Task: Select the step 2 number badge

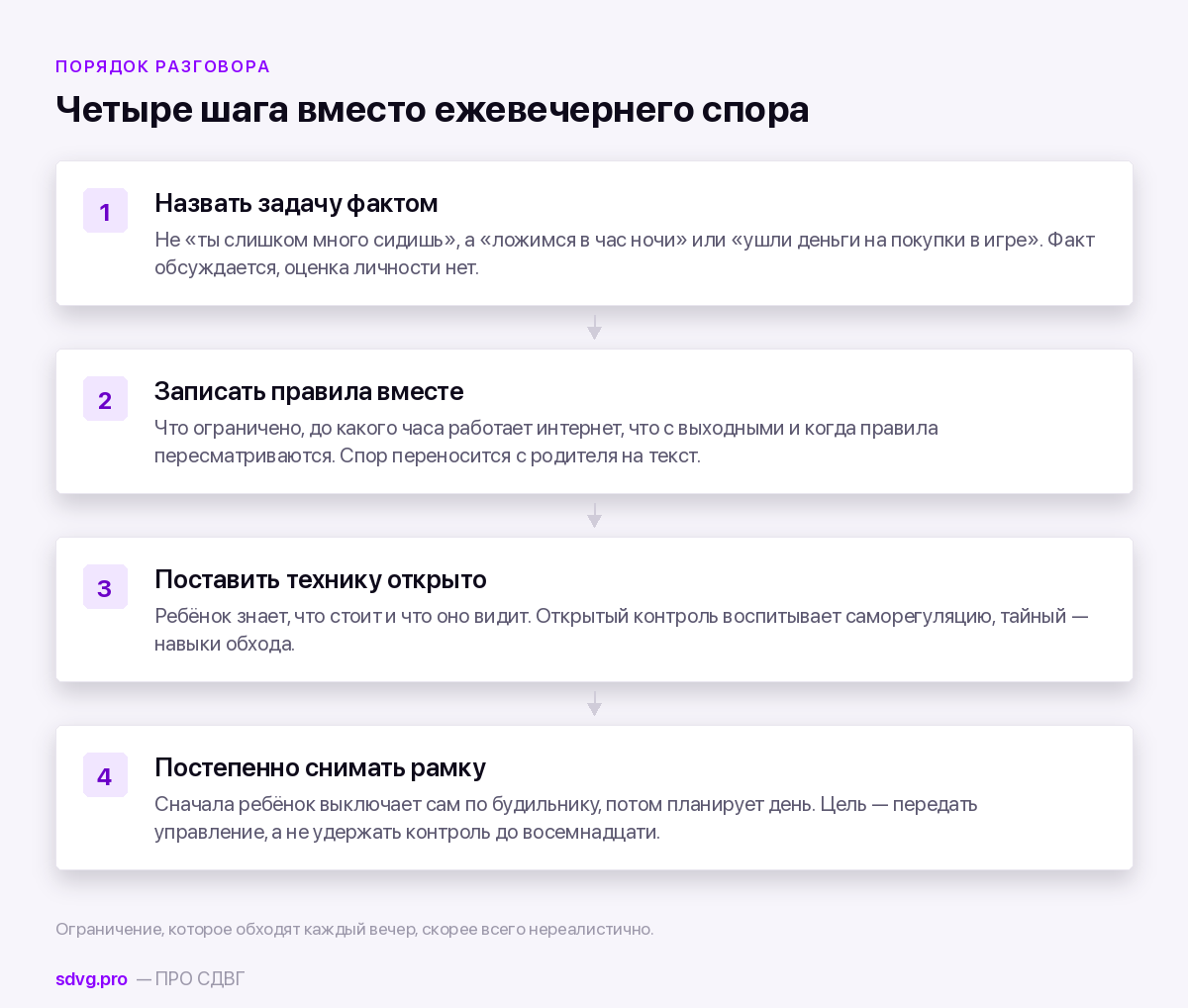Action: tap(105, 399)
